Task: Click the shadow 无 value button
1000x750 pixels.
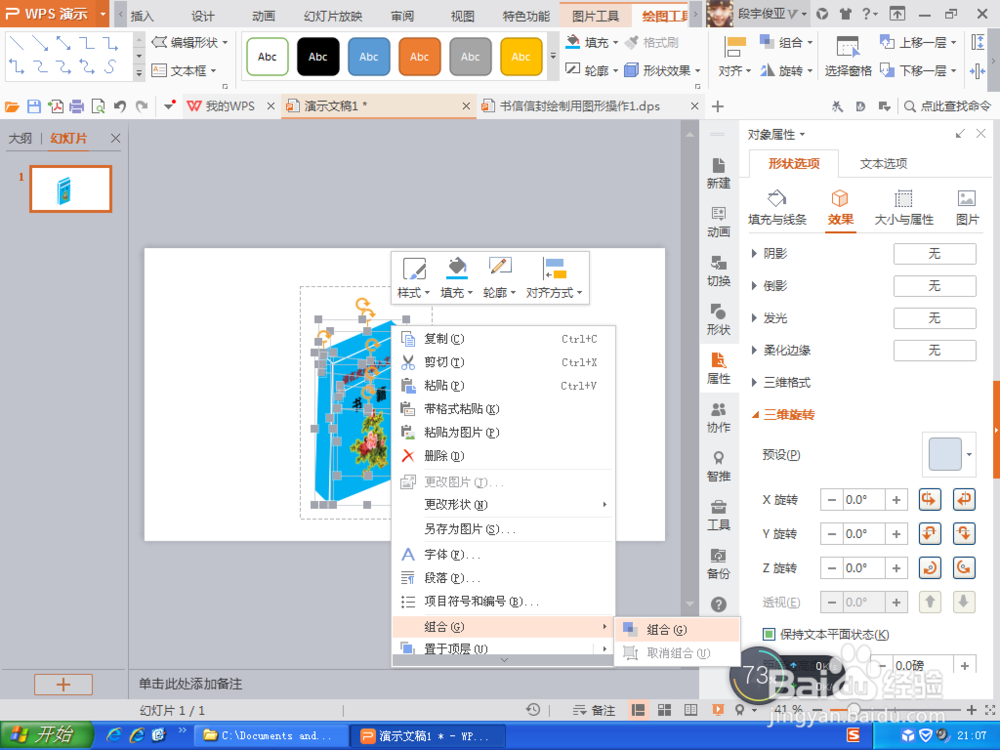Action: point(934,254)
